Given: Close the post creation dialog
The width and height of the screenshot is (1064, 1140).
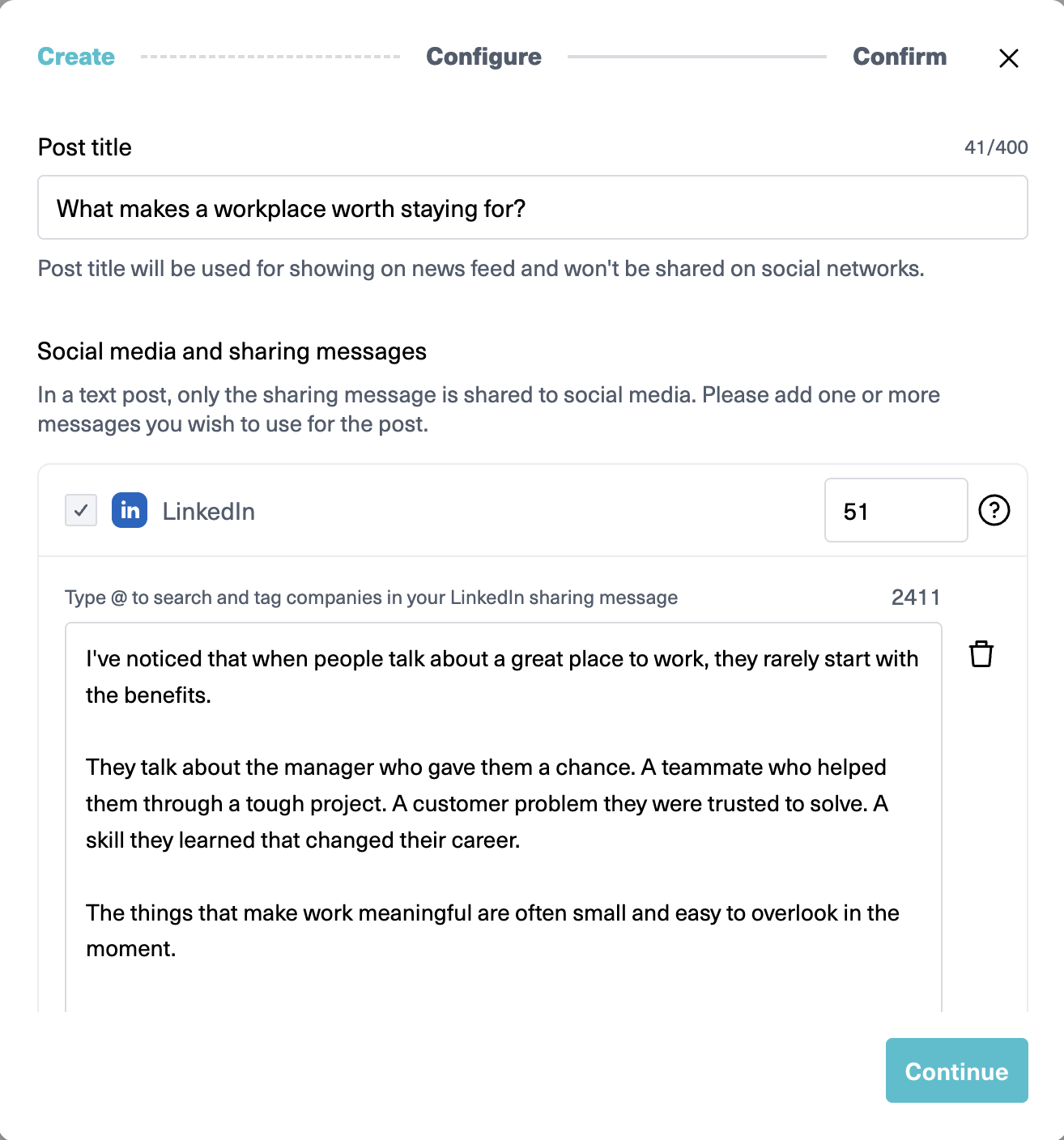Looking at the screenshot, I should click(x=1008, y=58).
